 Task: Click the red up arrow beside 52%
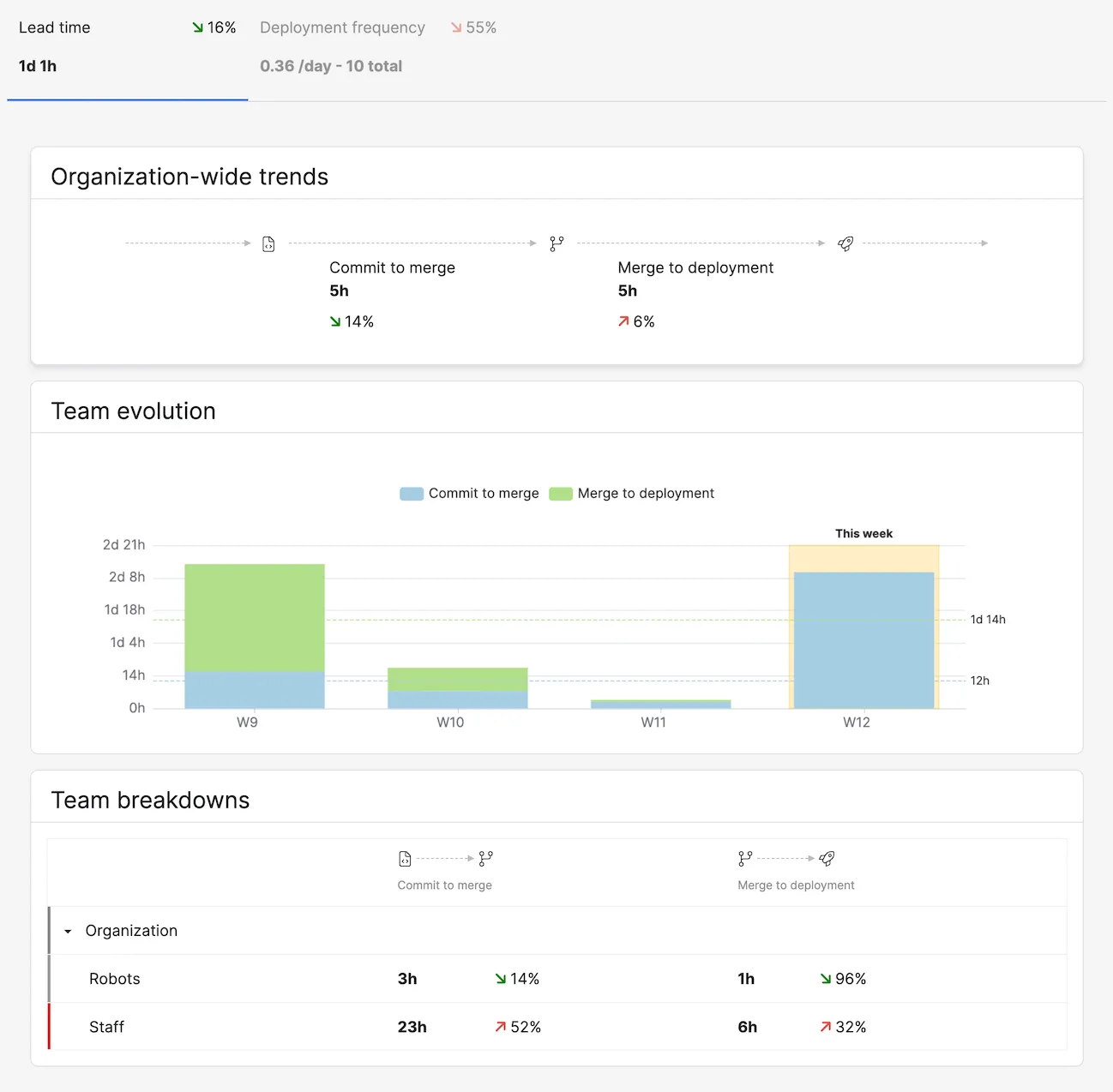pyautogui.click(x=501, y=1027)
